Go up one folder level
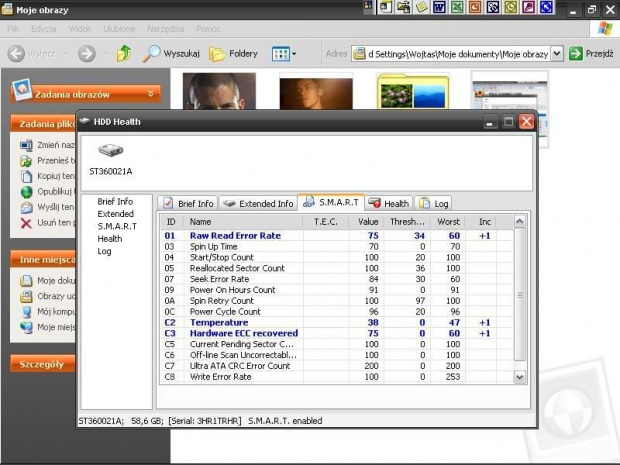 (x=124, y=53)
